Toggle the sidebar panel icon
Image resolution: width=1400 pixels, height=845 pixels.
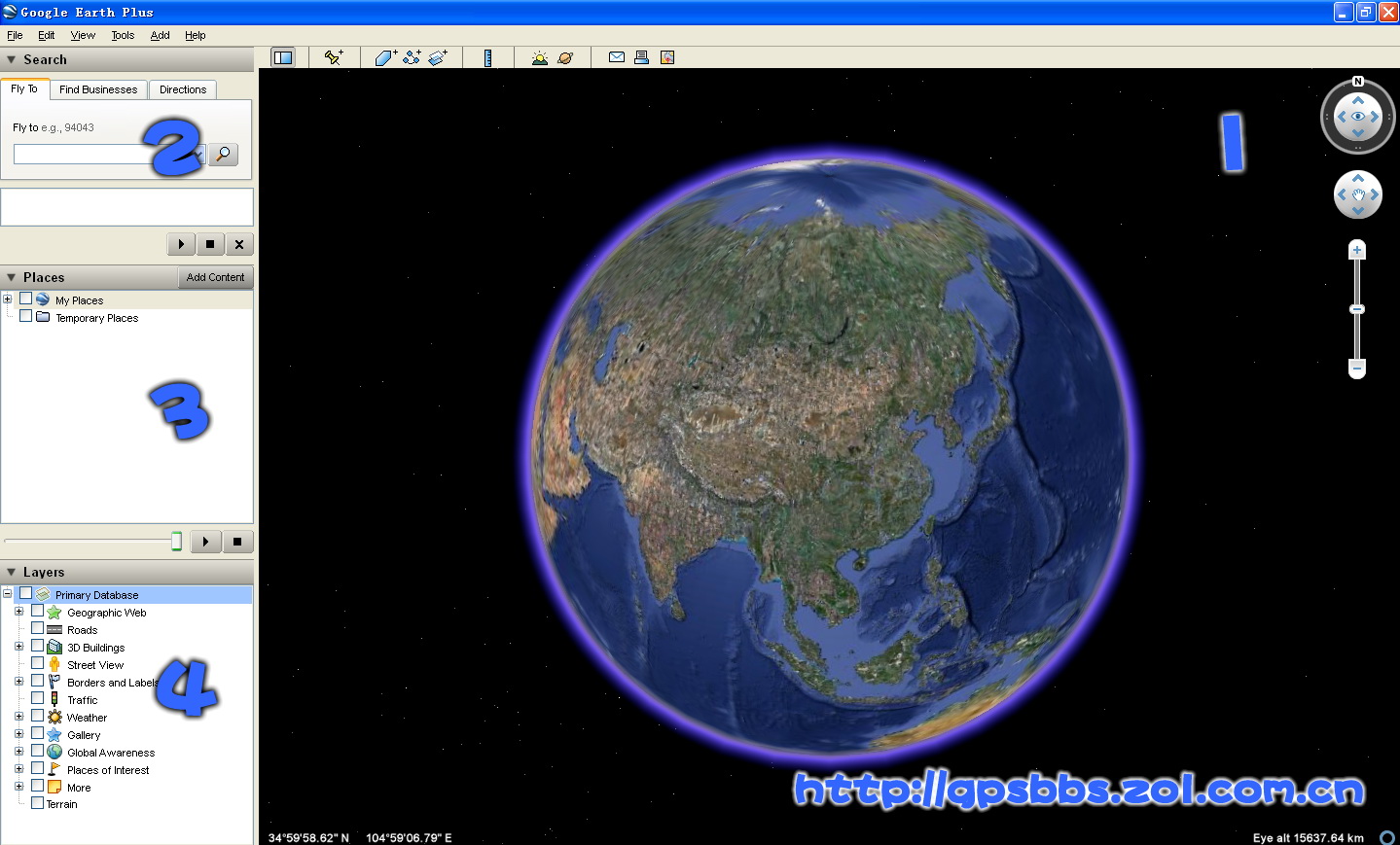(283, 57)
